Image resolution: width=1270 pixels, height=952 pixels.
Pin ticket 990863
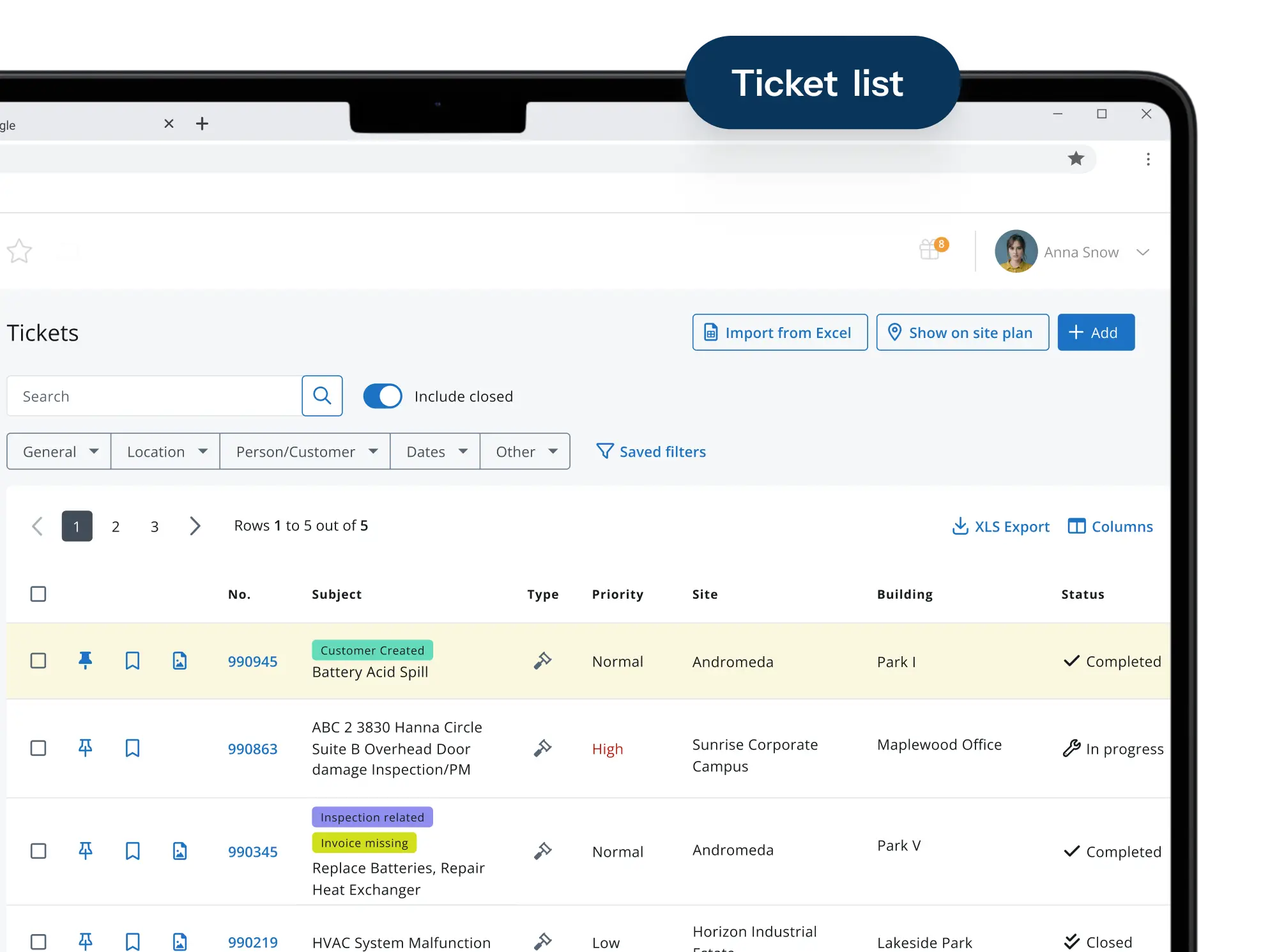pyautogui.click(x=85, y=748)
